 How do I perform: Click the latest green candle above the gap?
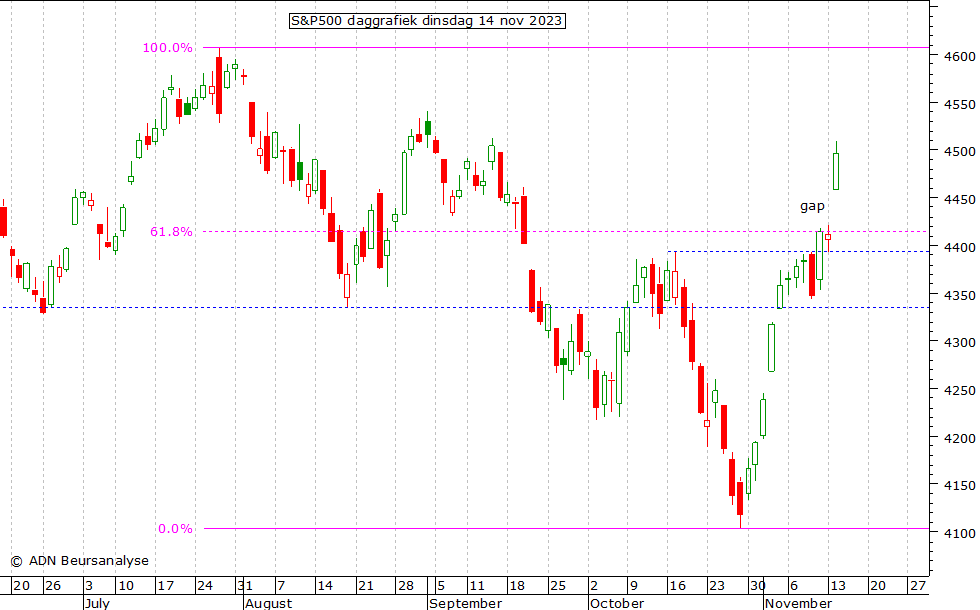[836, 170]
